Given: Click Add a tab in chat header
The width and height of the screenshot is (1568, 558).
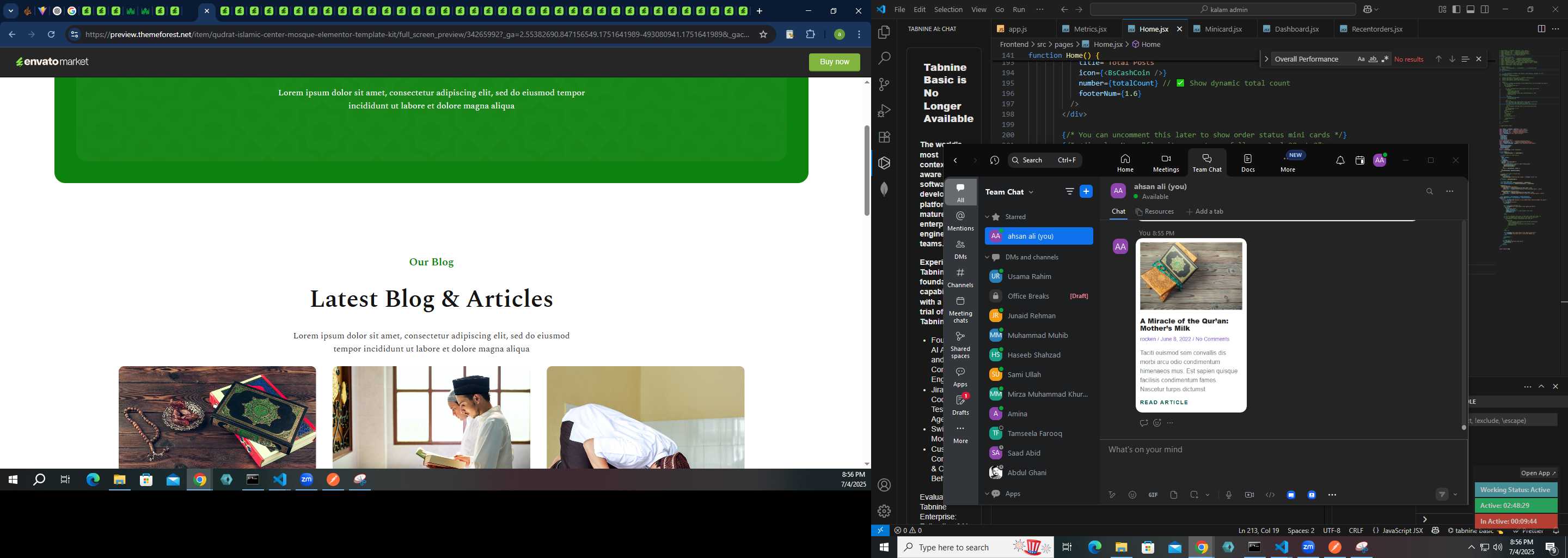Looking at the screenshot, I should (1205, 211).
